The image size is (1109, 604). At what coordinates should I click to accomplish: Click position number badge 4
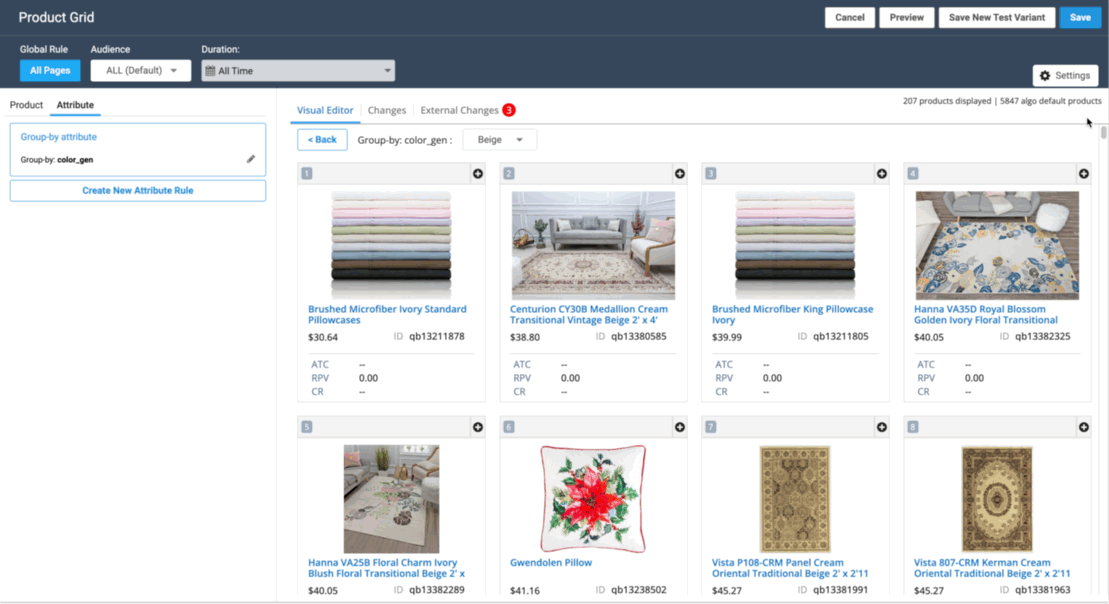click(x=913, y=173)
